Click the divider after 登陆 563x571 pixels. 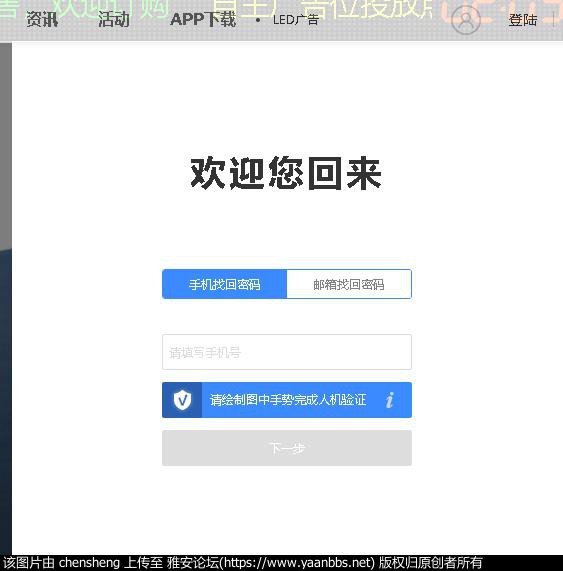tap(554, 20)
